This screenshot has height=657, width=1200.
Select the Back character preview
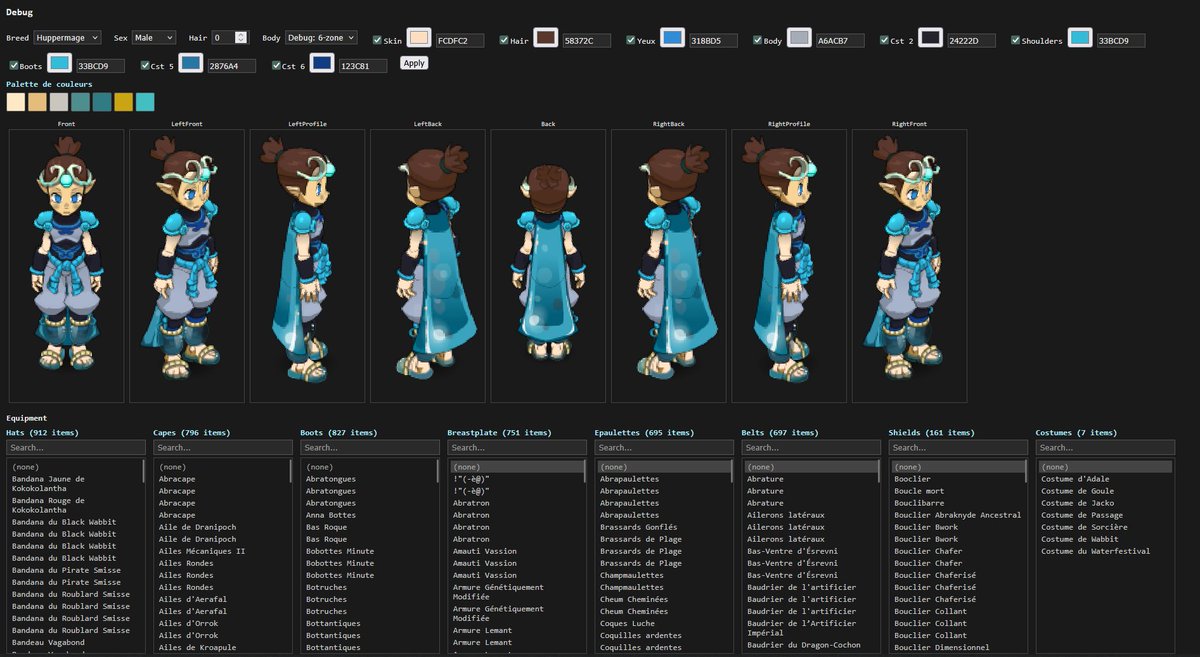[x=548, y=265]
